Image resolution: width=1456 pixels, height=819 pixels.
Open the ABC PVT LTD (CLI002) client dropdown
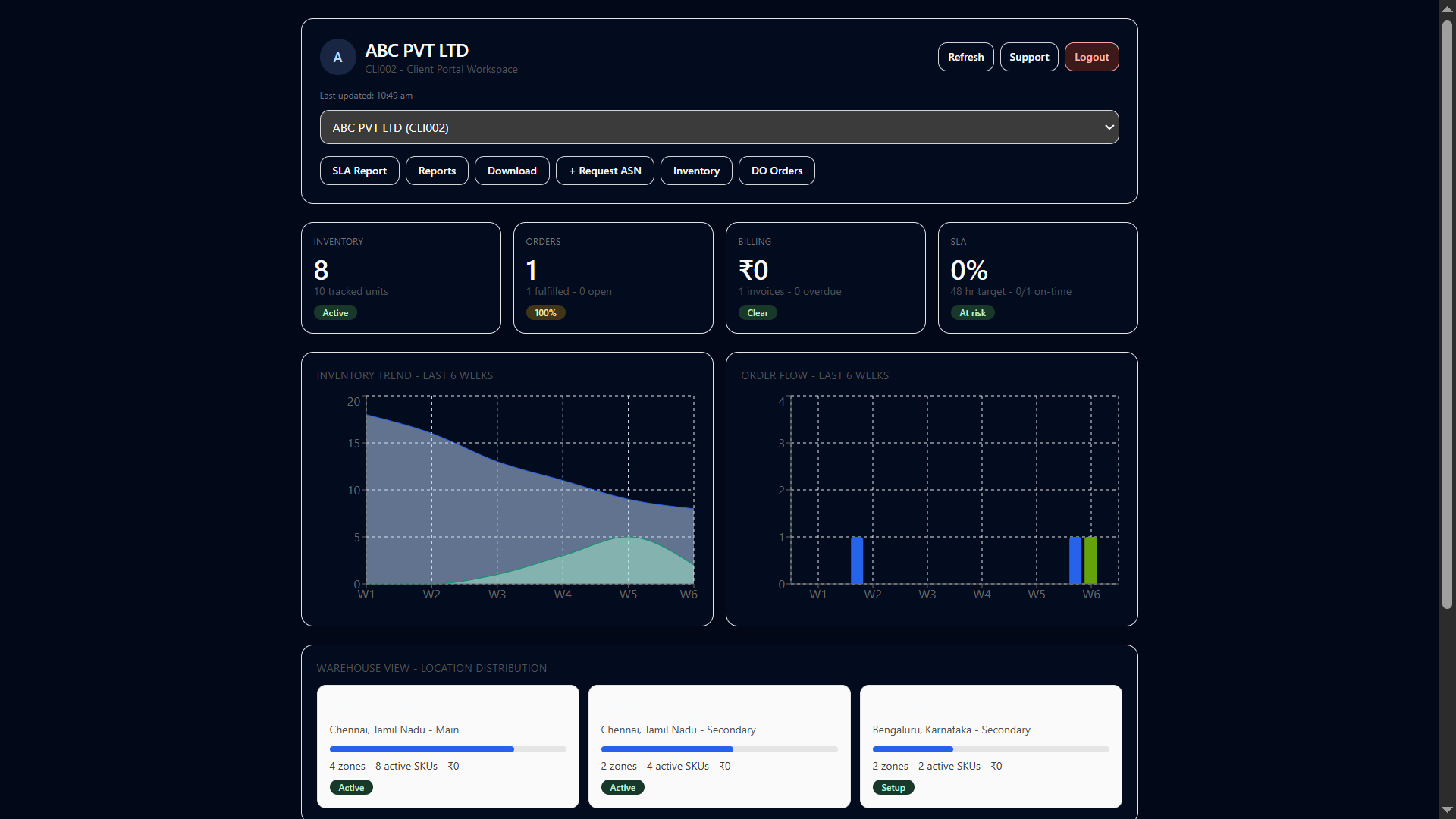[719, 127]
